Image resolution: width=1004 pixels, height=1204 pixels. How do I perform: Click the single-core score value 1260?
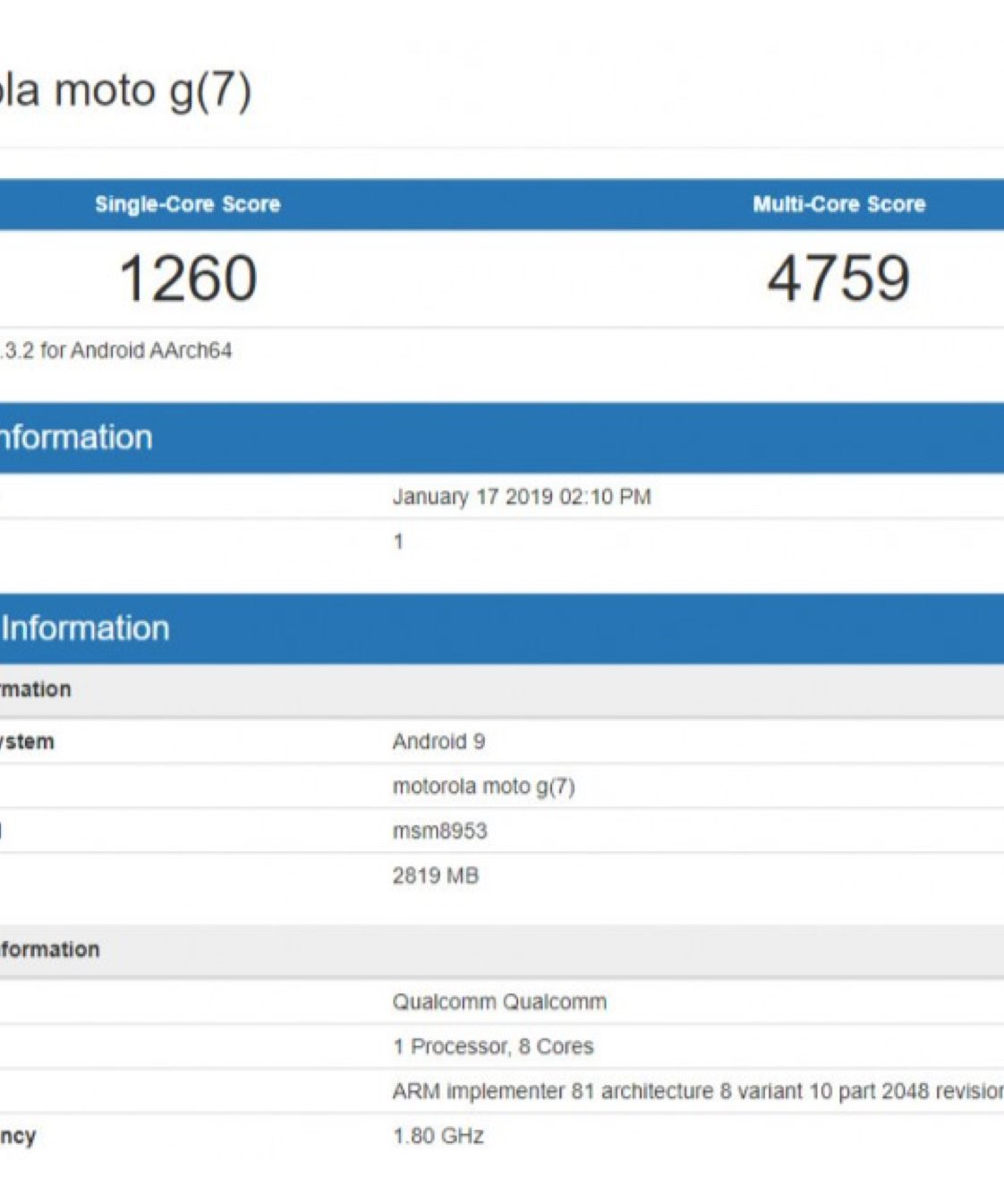pos(188,278)
